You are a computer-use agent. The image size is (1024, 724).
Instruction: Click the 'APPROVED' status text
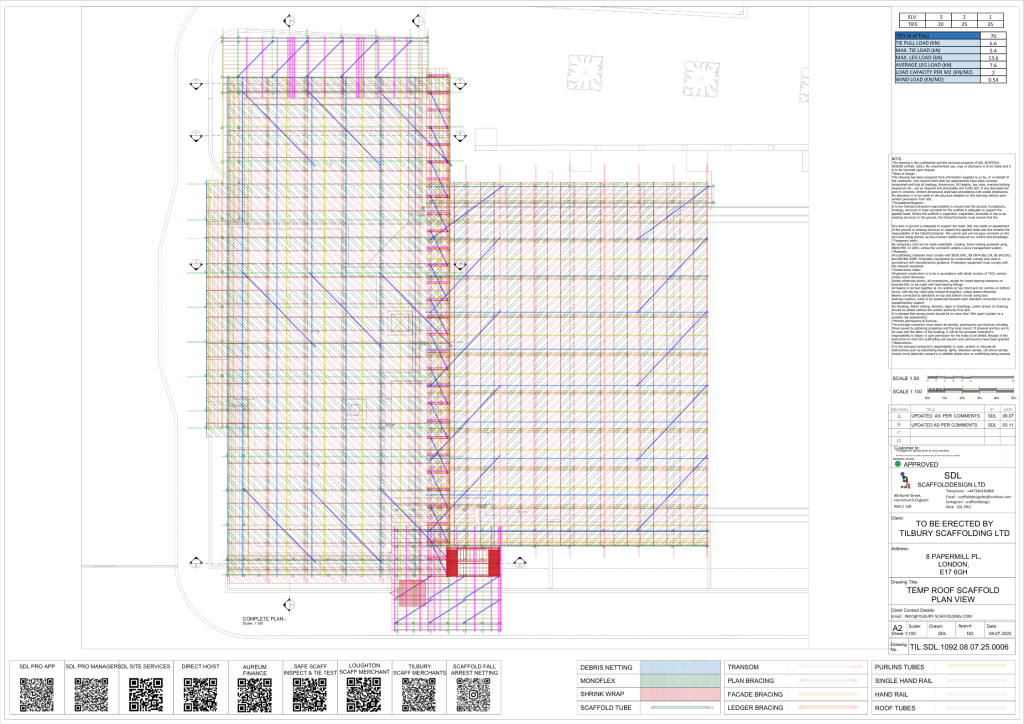(921, 465)
